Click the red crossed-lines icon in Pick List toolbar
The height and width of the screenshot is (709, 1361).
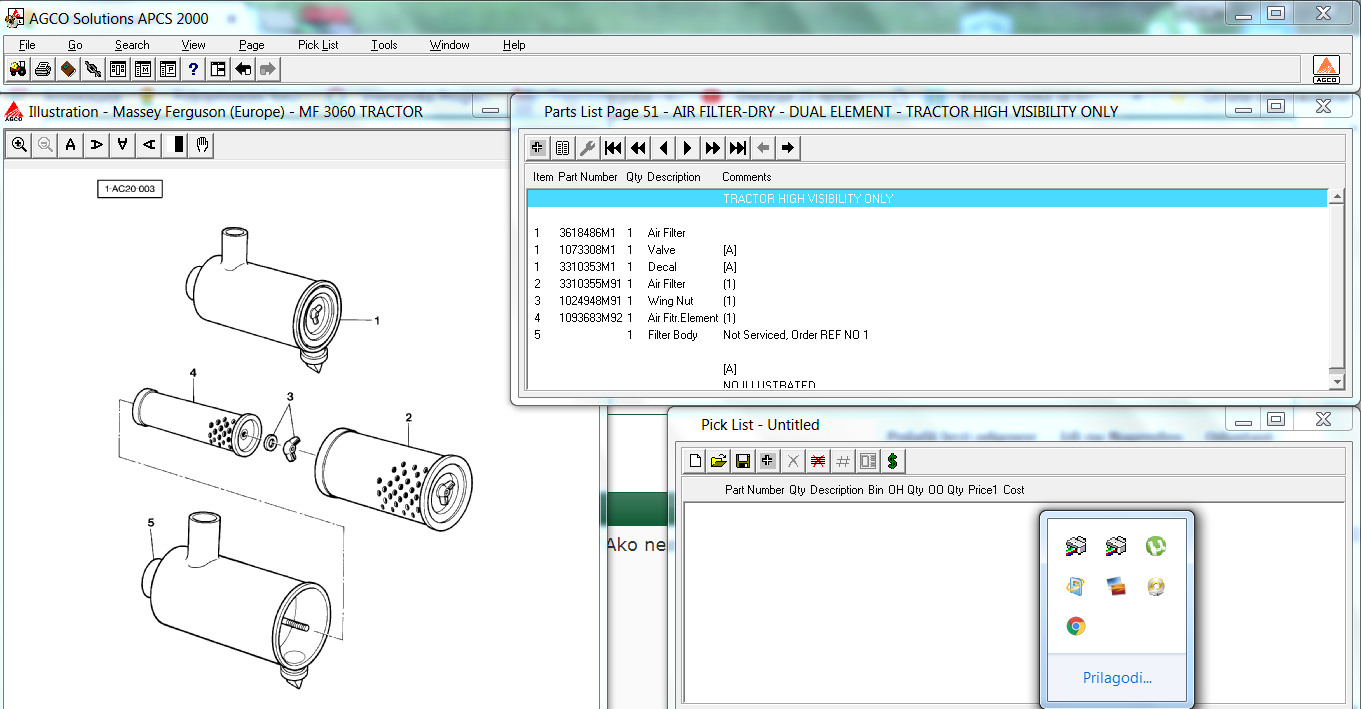click(818, 461)
